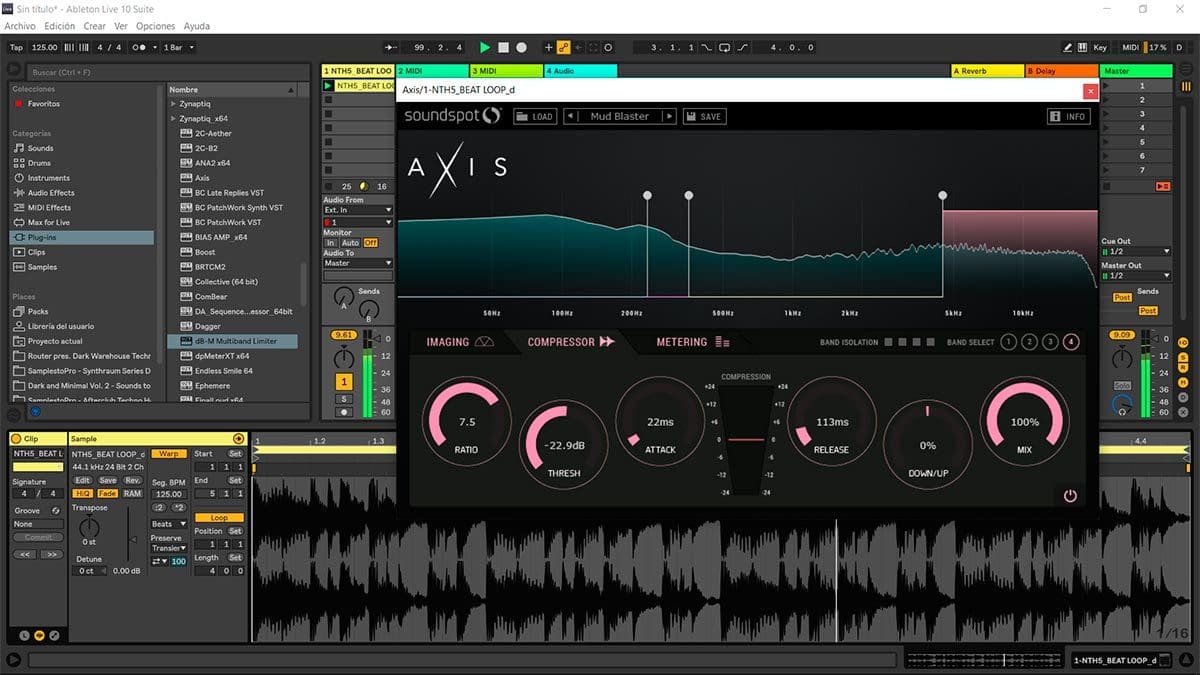Set track Monitor to Auto
The height and width of the screenshot is (675, 1200).
[350, 243]
